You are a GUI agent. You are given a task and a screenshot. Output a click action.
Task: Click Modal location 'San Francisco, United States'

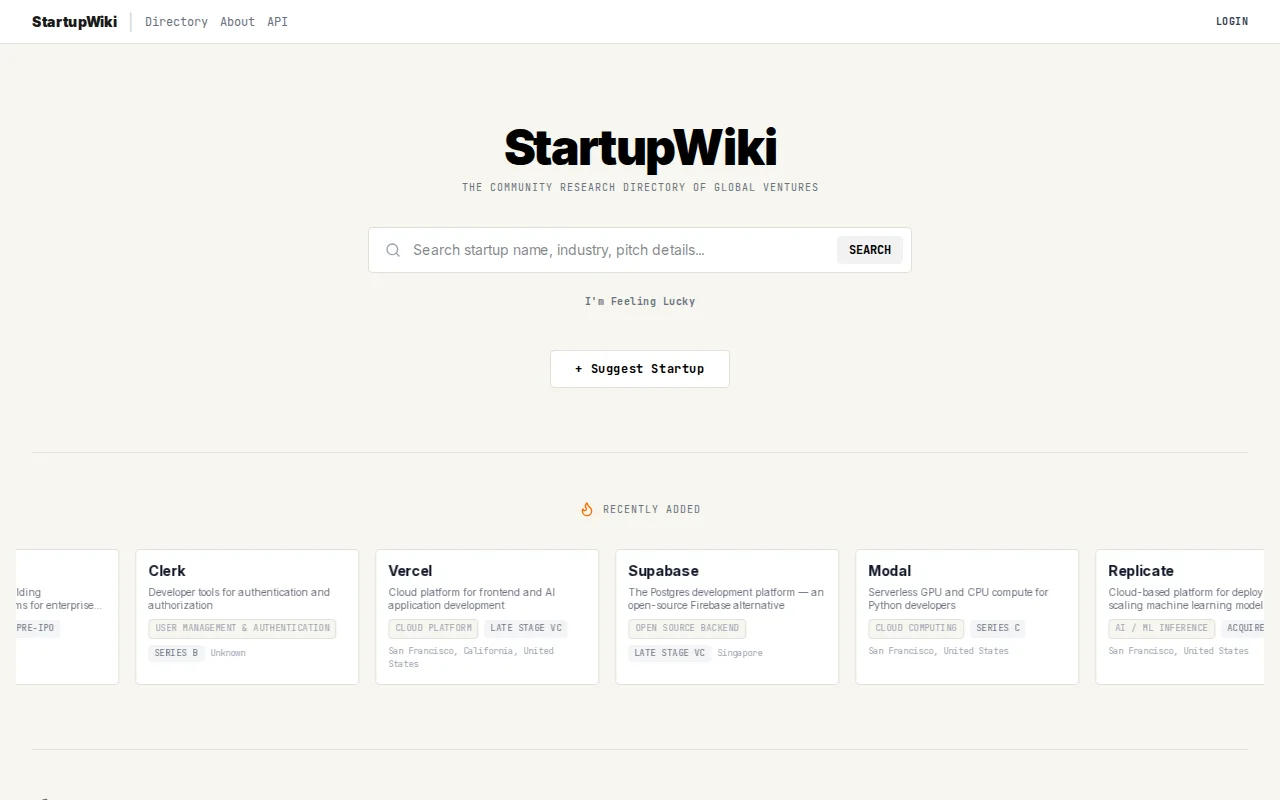(938, 651)
